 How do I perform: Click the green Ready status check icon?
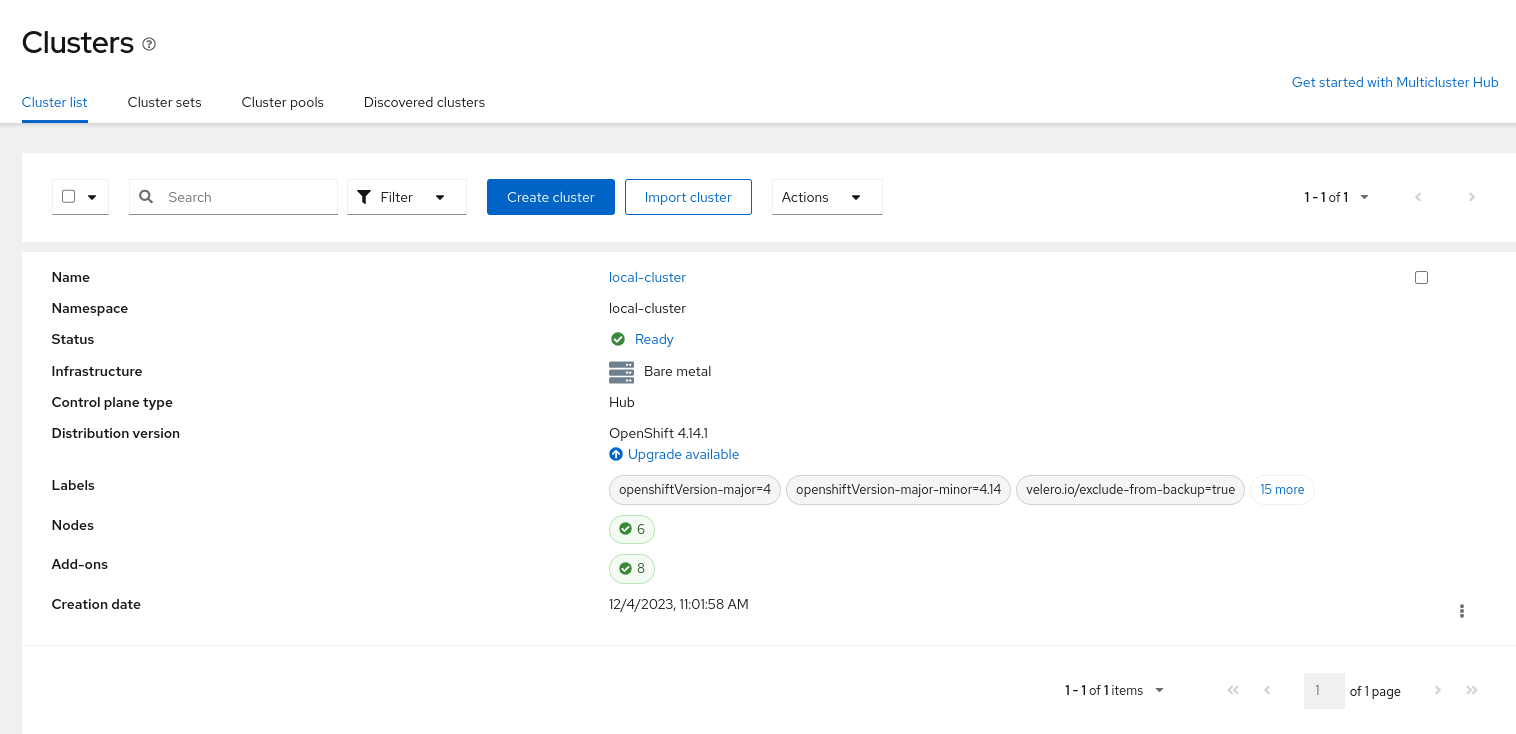[x=618, y=339]
